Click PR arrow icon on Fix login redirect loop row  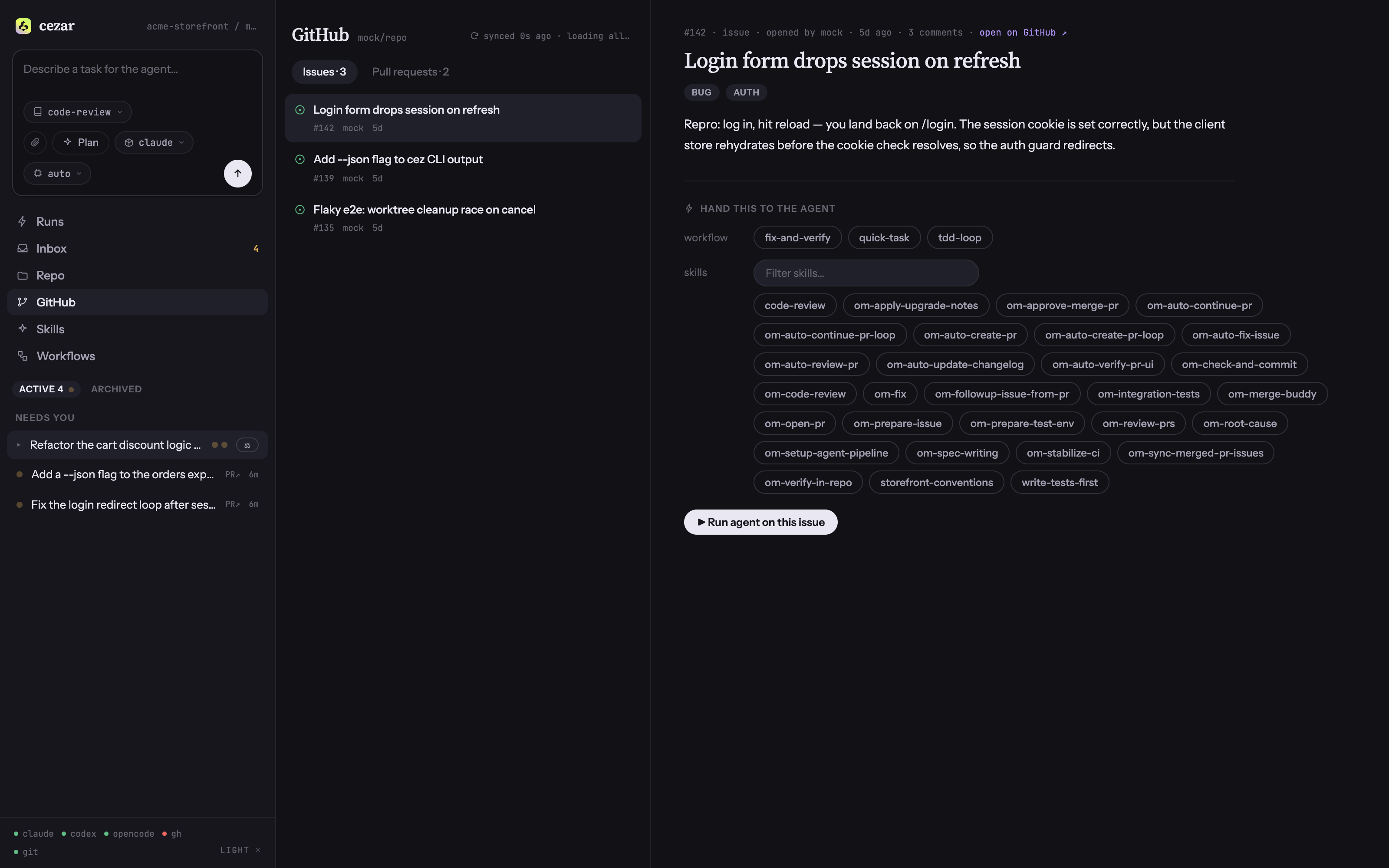tap(233, 504)
